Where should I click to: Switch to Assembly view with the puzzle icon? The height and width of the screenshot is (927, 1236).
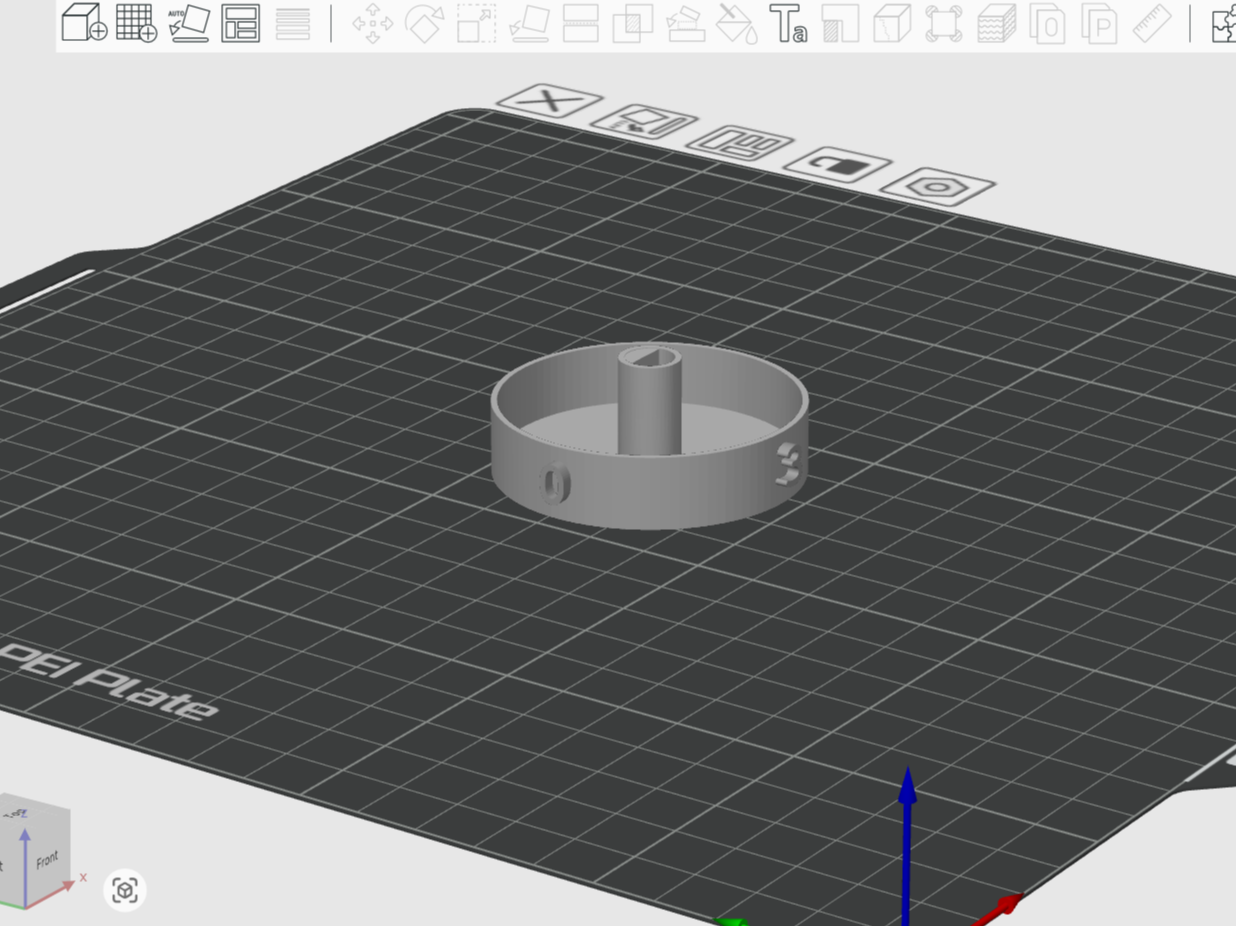point(1224,27)
